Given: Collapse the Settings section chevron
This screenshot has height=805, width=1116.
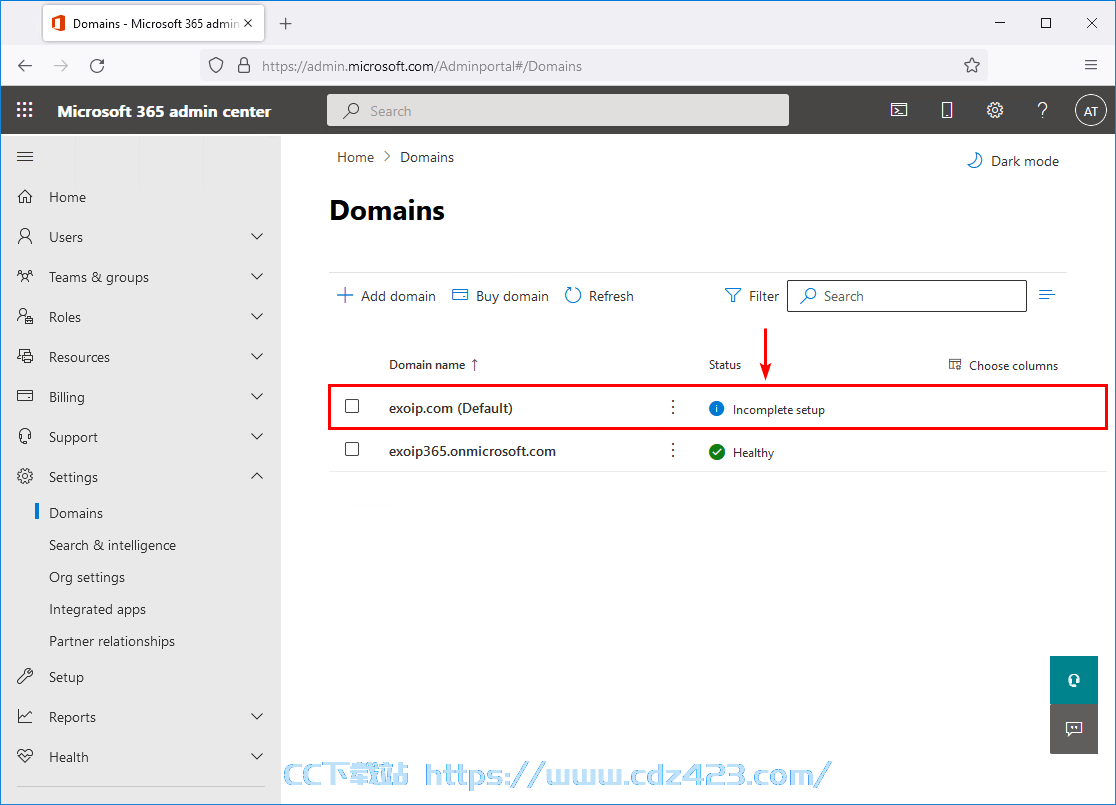Looking at the screenshot, I should click(x=257, y=475).
